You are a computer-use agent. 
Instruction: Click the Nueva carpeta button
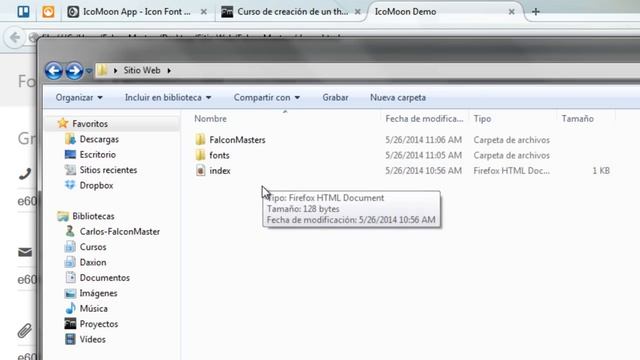398,98
